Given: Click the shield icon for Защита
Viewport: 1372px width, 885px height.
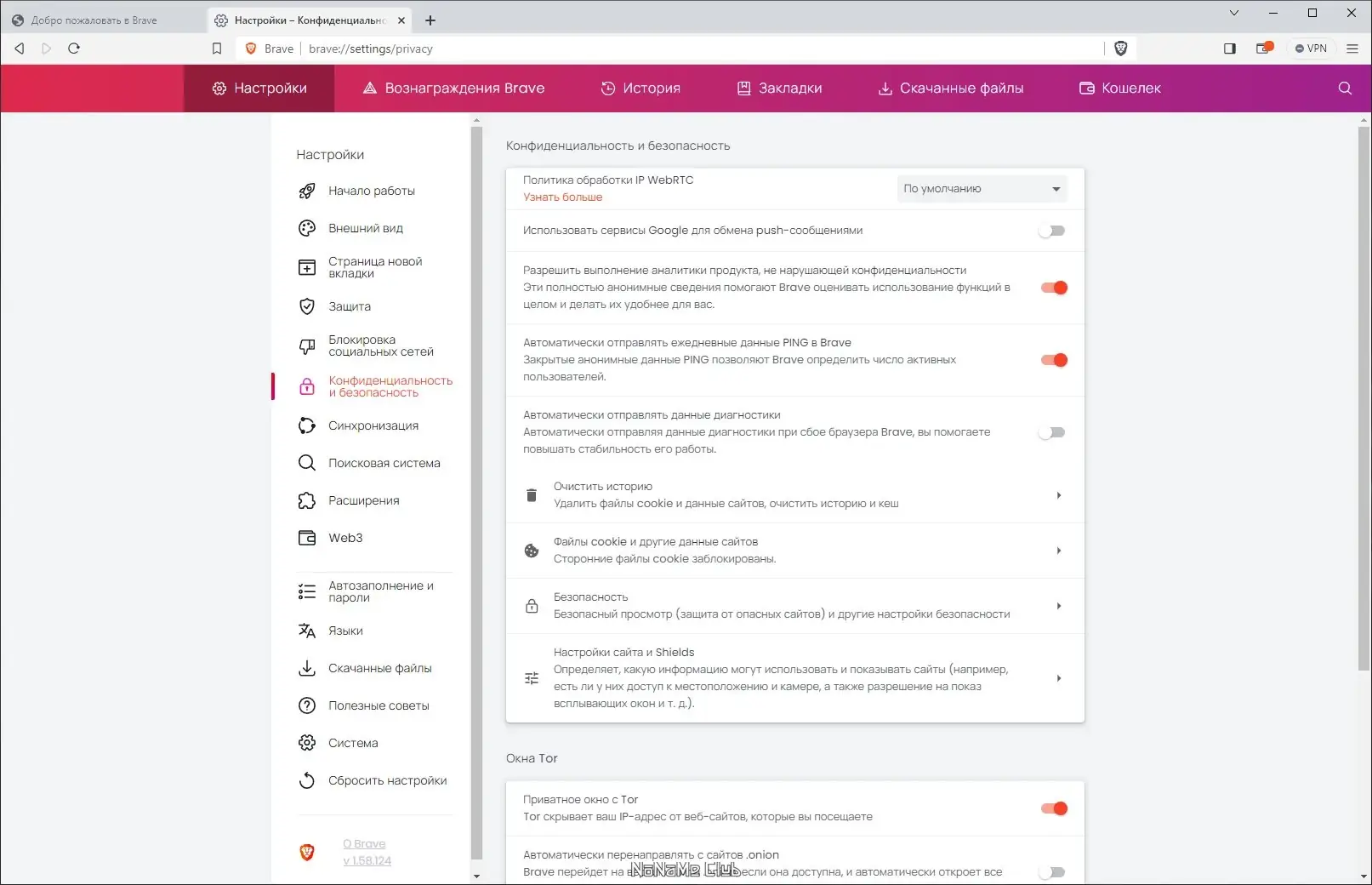Looking at the screenshot, I should [307, 306].
